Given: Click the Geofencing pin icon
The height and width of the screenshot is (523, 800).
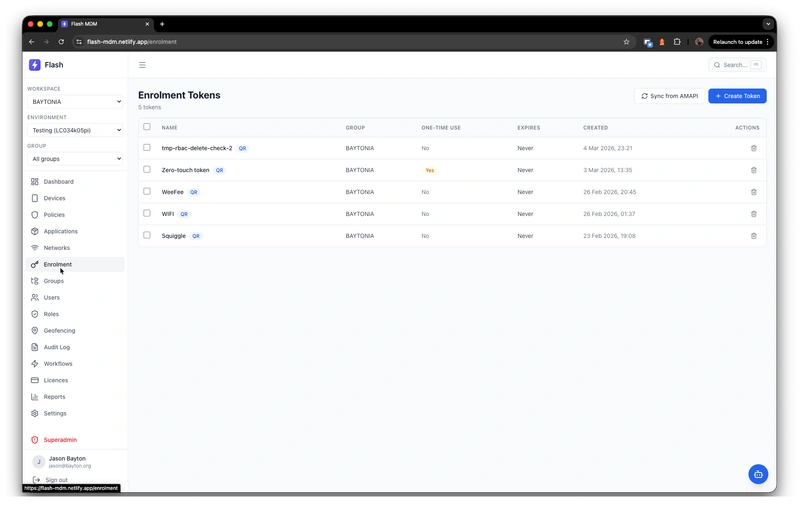Looking at the screenshot, I should pos(35,331).
